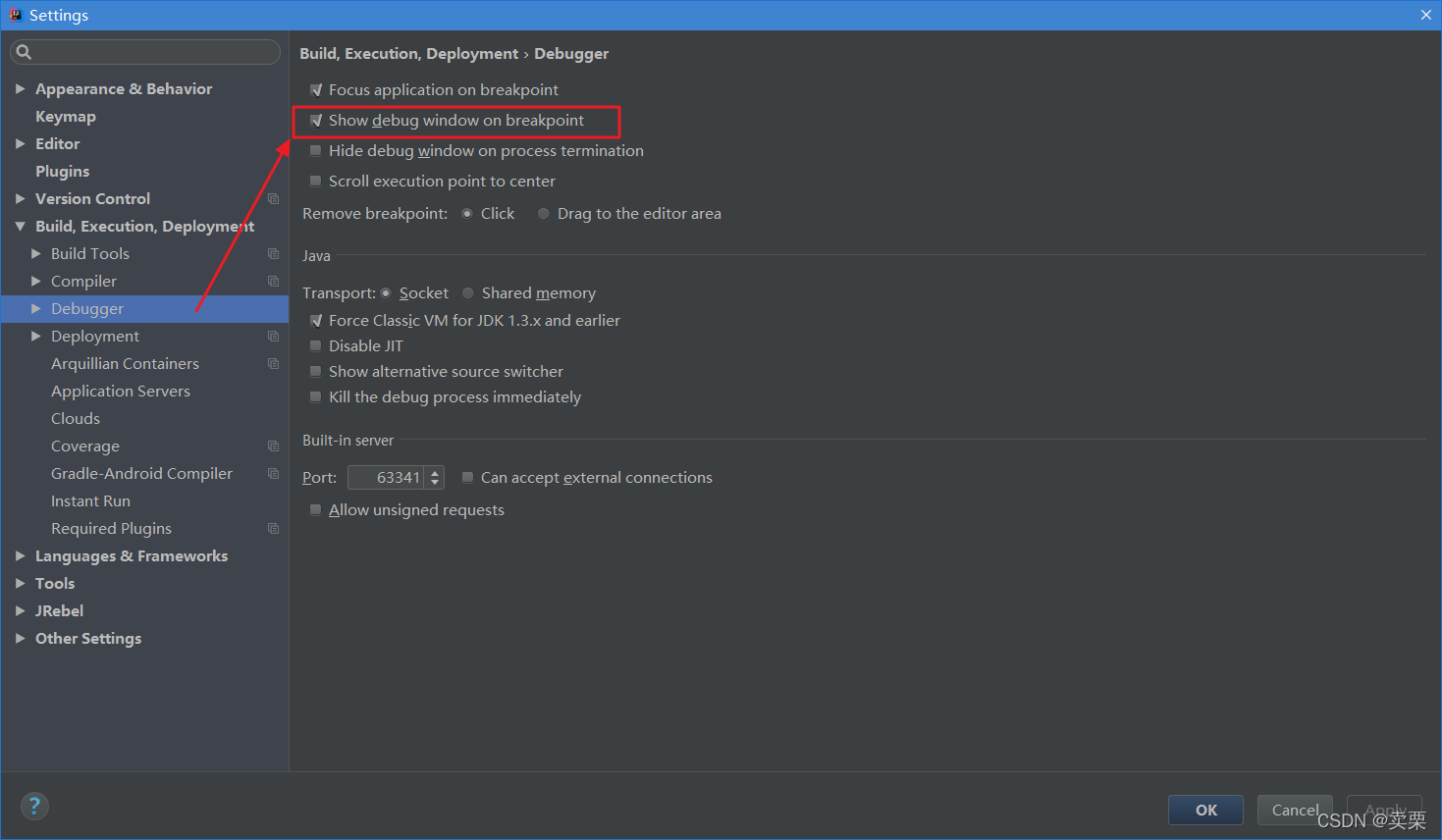The height and width of the screenshot is (840, 1442).
Task: Expand the Tools node arrow
Action: coord(20,584)
